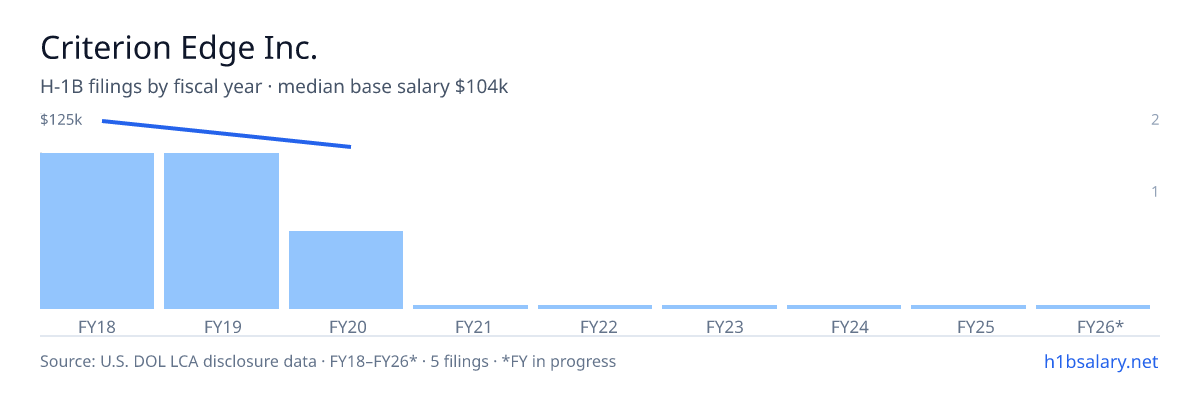The height and width of the screenshot is (400, 1200).
Task: Click the thin FY21 bar
Action: [x=470, y=307]
